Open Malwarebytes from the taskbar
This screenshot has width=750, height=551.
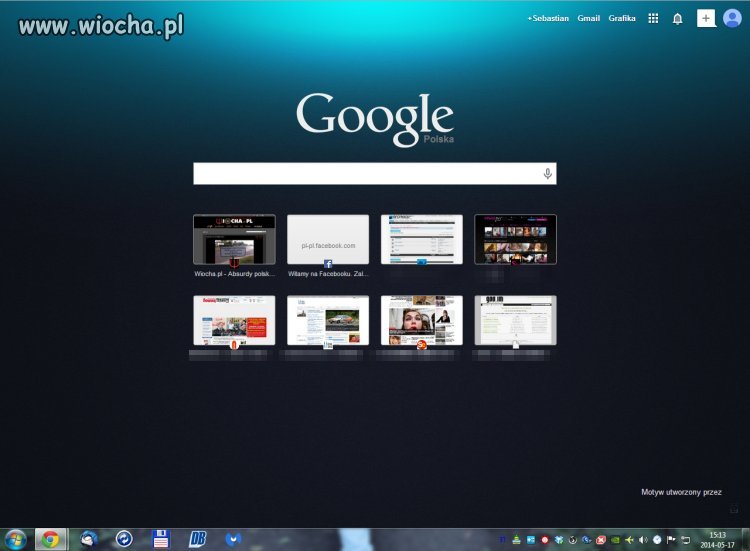tap(233, 540)
